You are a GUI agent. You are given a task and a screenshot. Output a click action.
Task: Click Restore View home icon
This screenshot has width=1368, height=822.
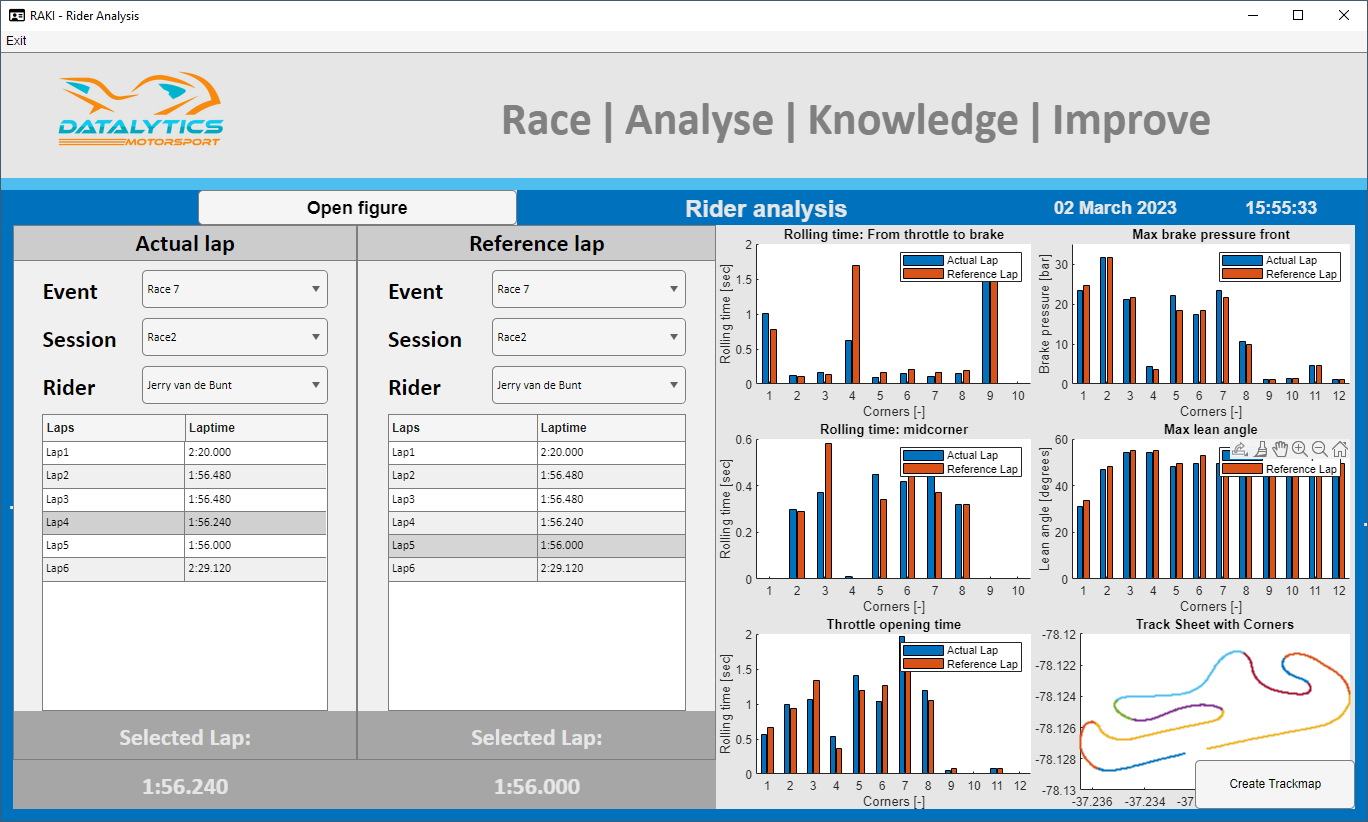point(1340,450)
